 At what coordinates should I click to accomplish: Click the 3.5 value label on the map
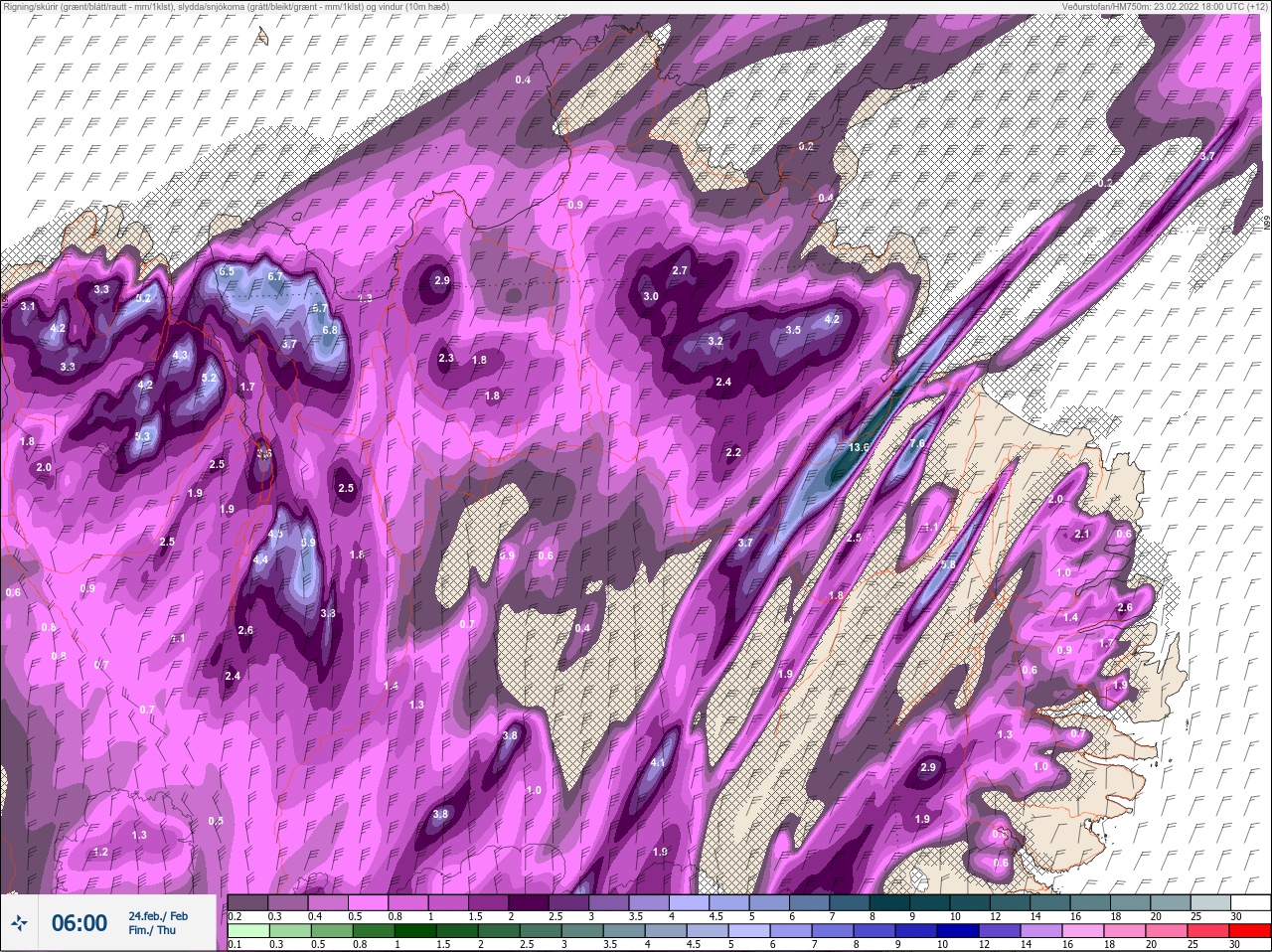[793, 330]
